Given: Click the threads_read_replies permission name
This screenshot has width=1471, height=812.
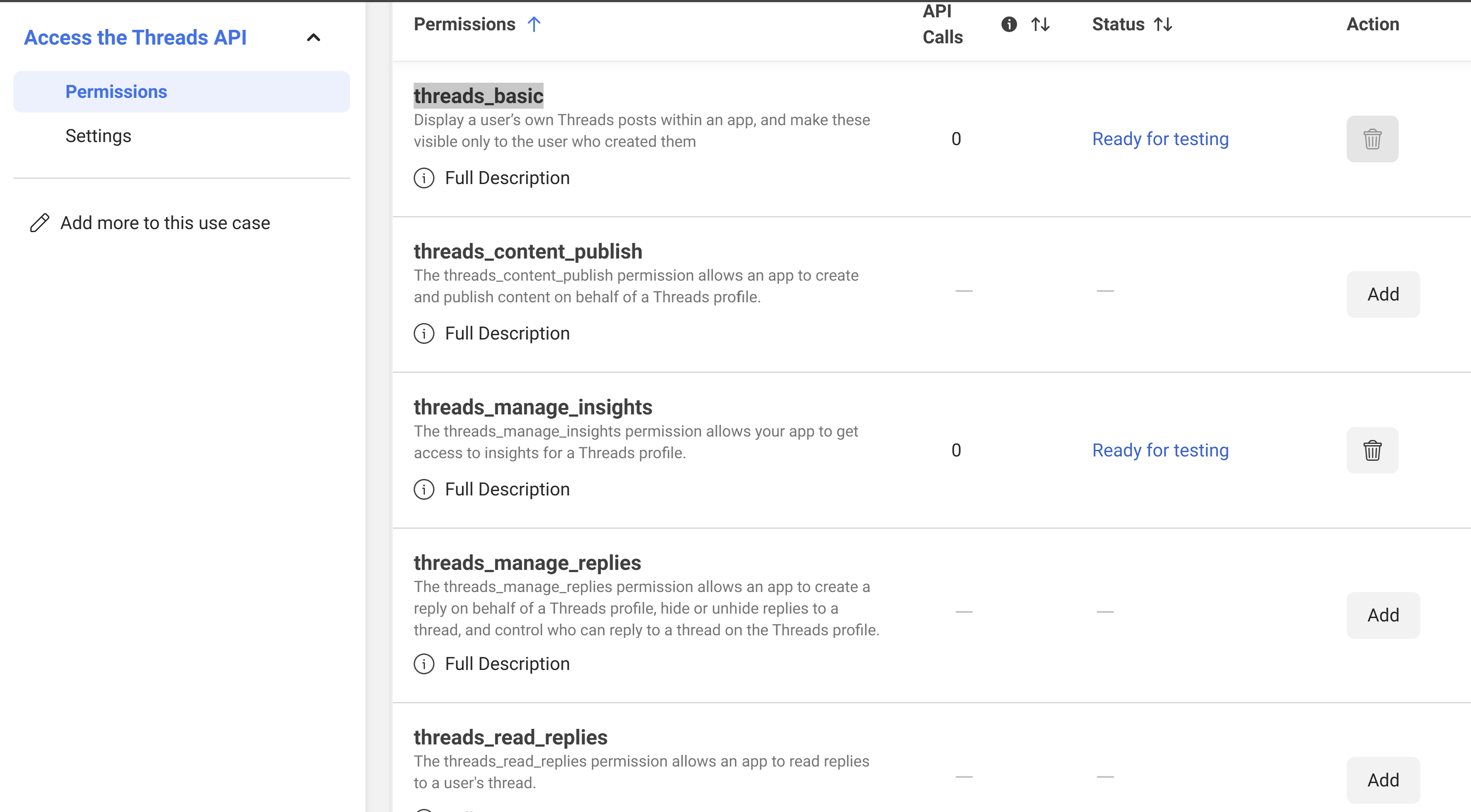Looking at the screenshot, I should click(x=511, y=737).
